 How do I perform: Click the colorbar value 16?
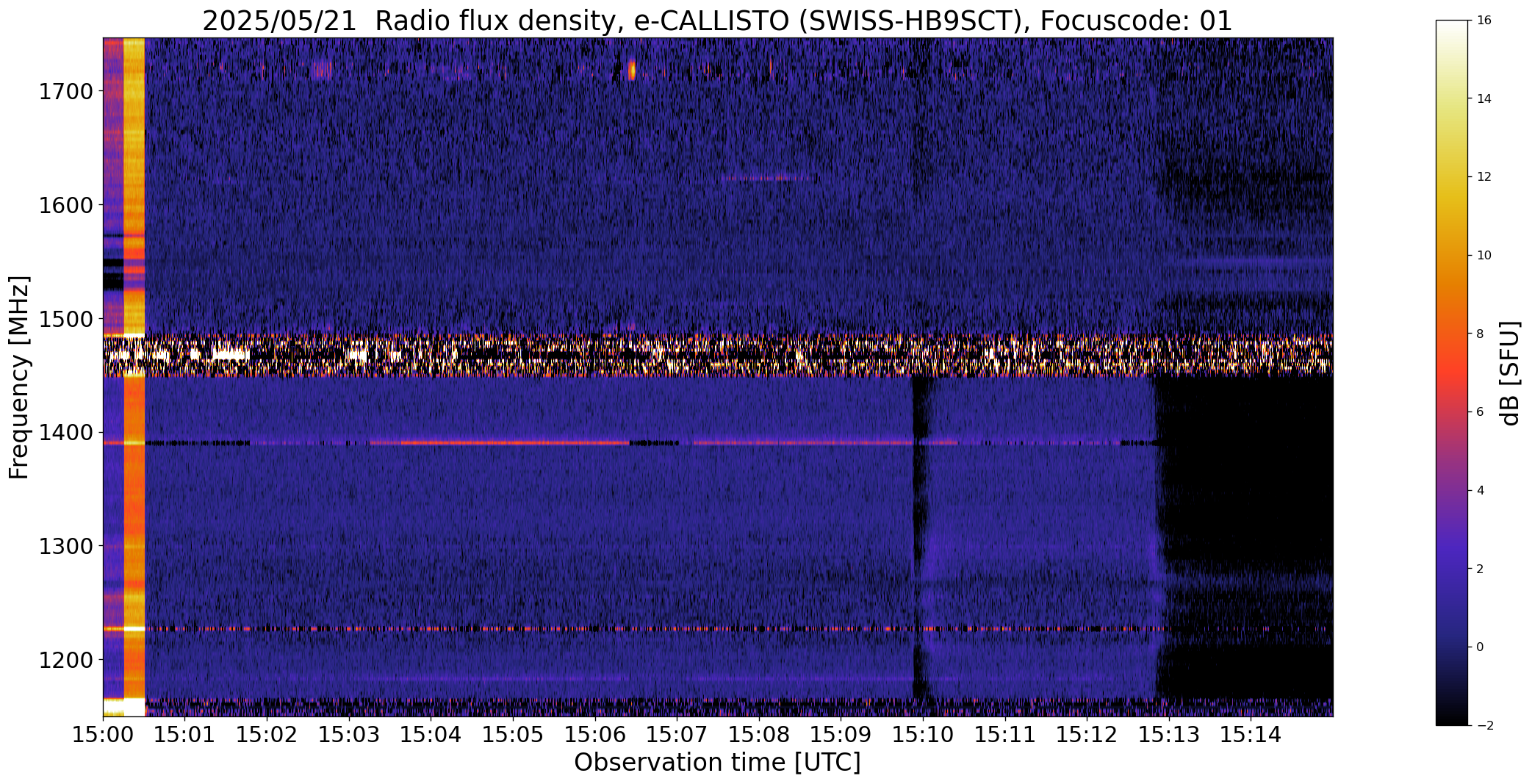pyautogui.click(x=1484, y=21)
